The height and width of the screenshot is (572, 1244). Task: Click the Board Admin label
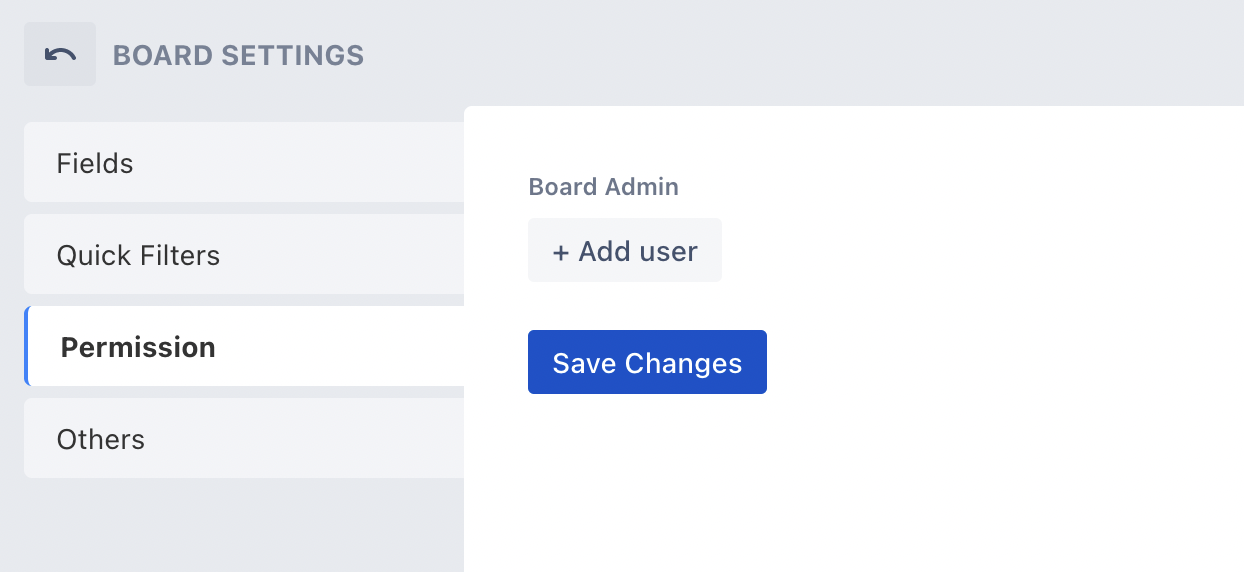[604, 187]
